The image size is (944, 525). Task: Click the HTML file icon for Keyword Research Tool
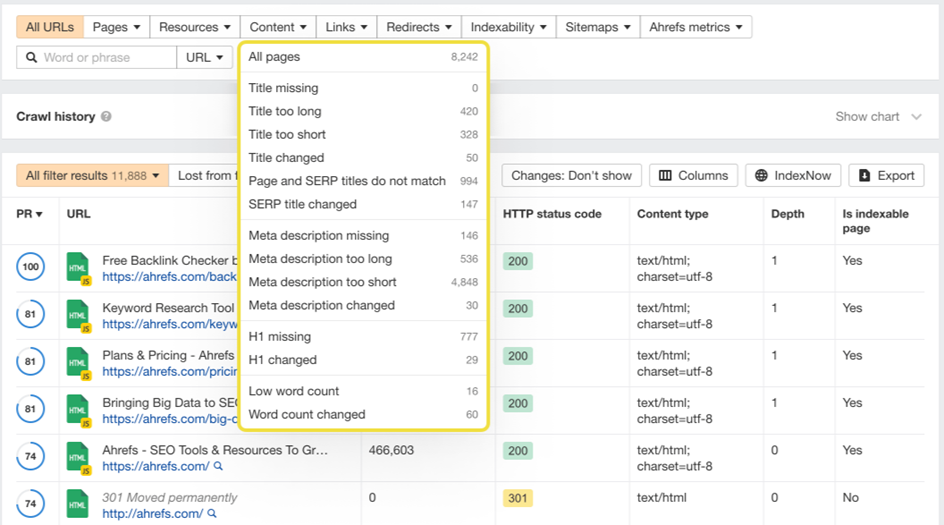click(78, 316)
